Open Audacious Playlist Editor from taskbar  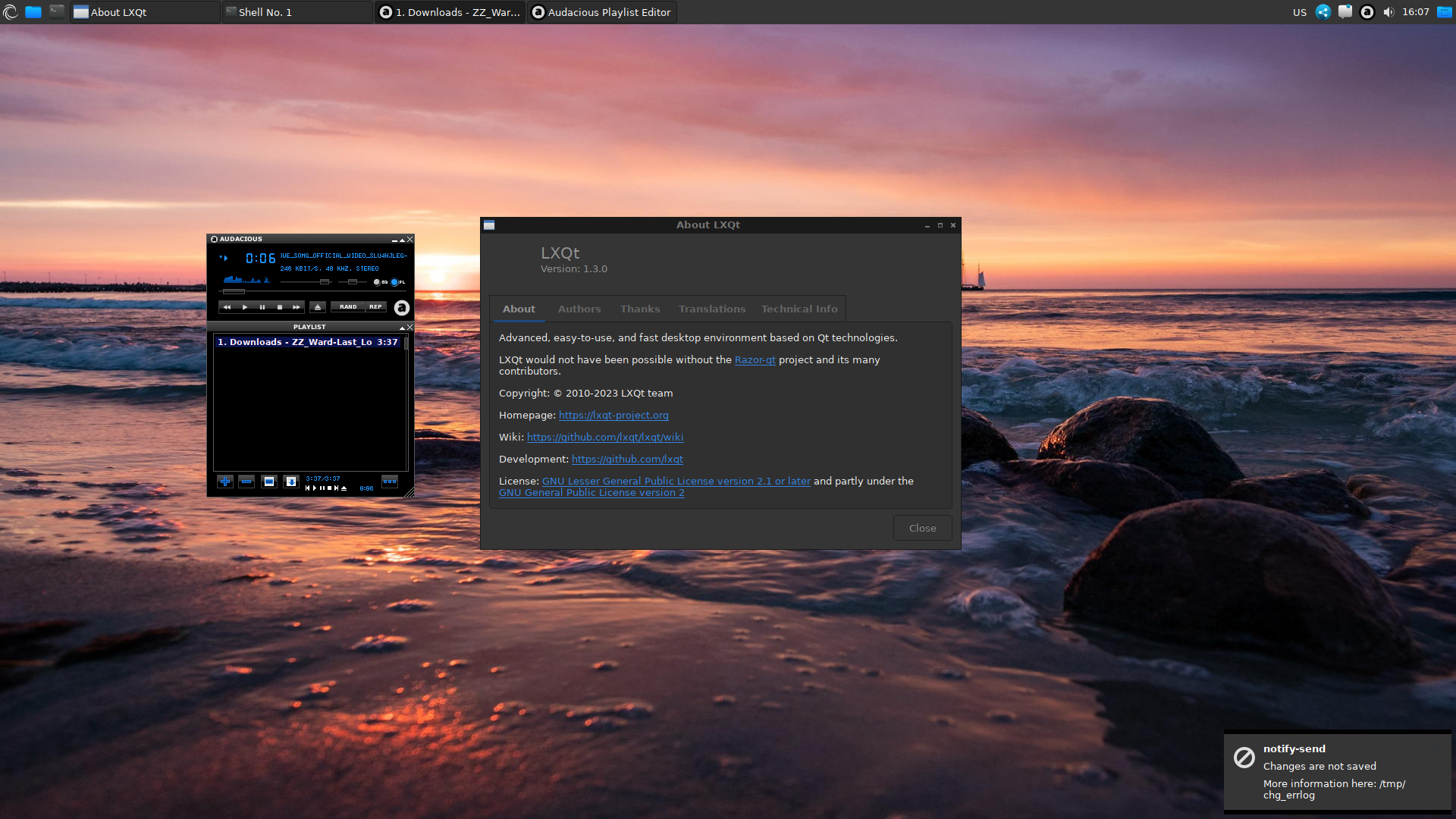(x=602, y=12)
